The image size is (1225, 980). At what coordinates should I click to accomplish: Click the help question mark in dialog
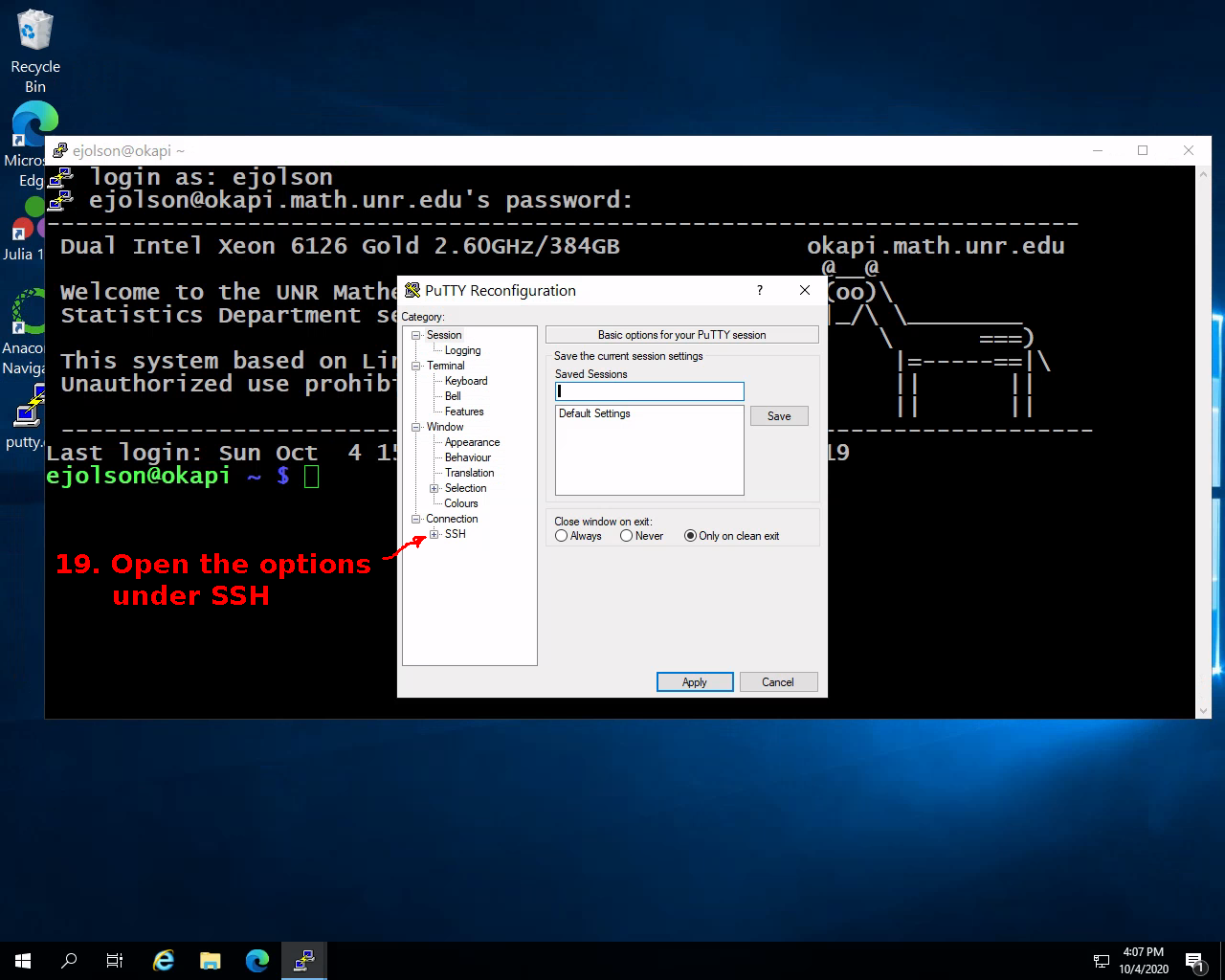pyautogui.click(x=760, y=290)
